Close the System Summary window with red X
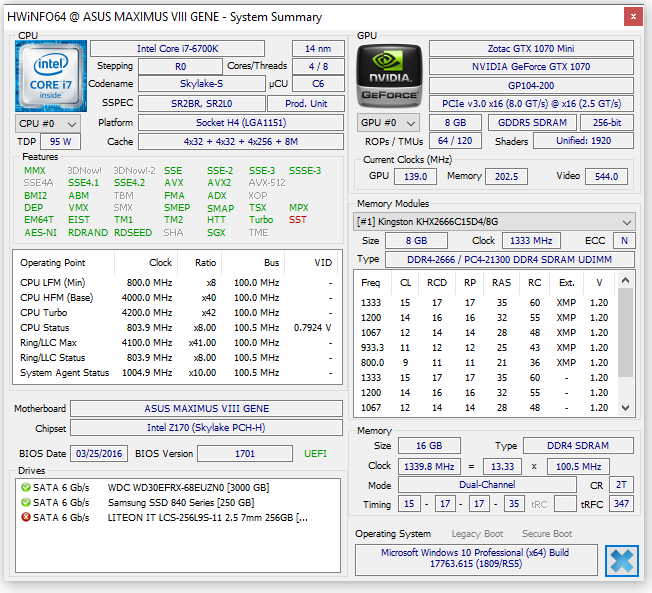The width and height of the screenshot is (652, 593). (633, 17)
